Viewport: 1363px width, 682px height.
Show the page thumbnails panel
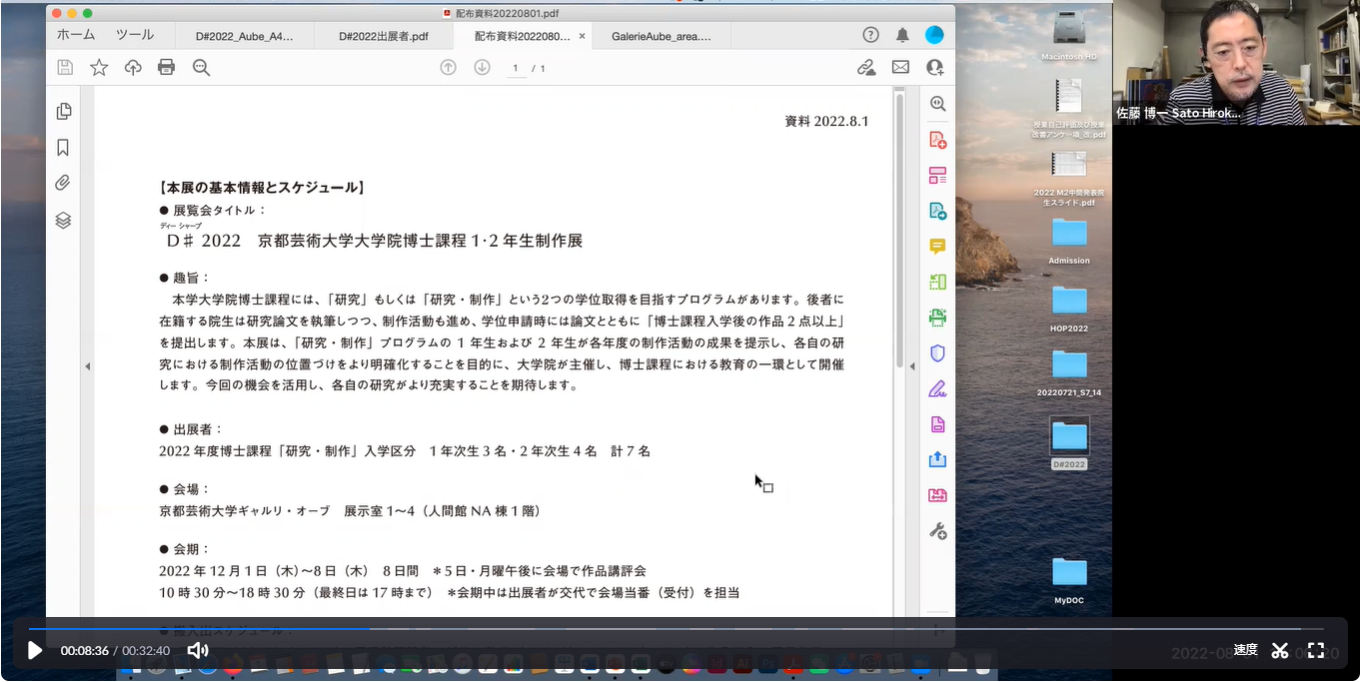click(63, 111)
